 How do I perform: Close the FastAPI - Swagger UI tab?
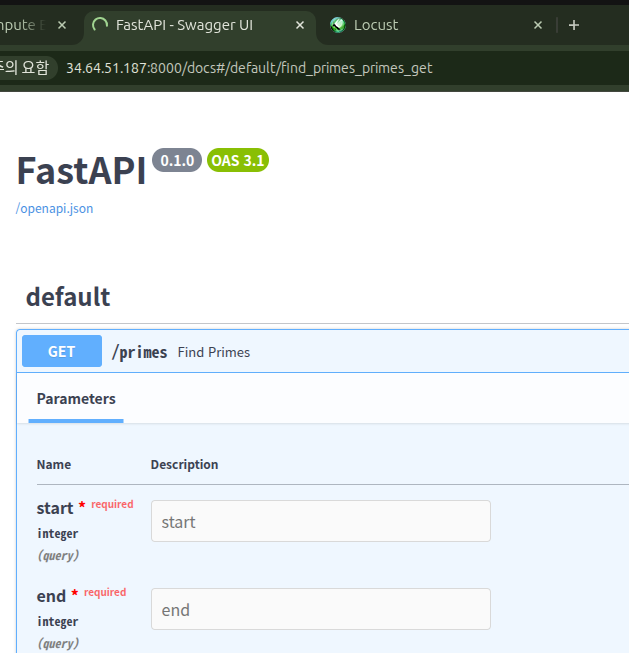click(x=300, y=25)
